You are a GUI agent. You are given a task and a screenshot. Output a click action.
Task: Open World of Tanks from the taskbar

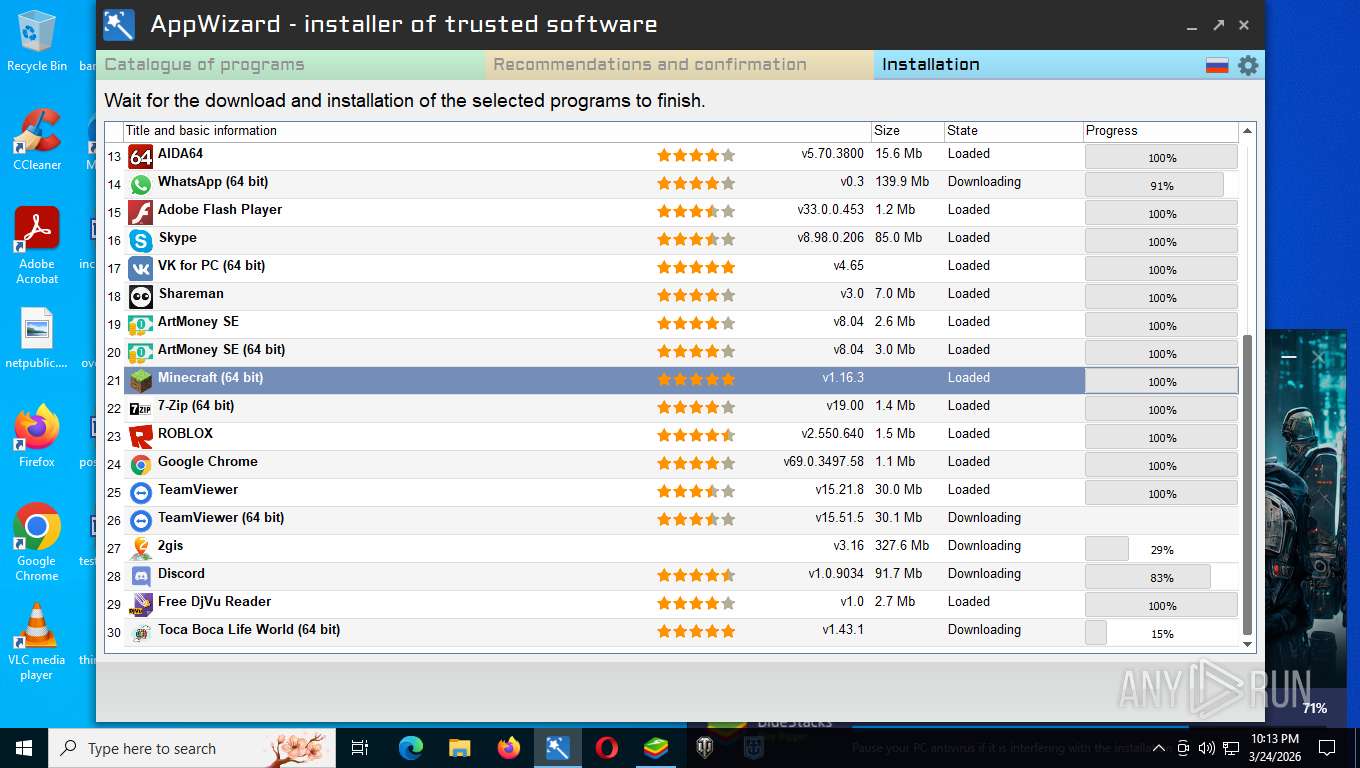705,748
